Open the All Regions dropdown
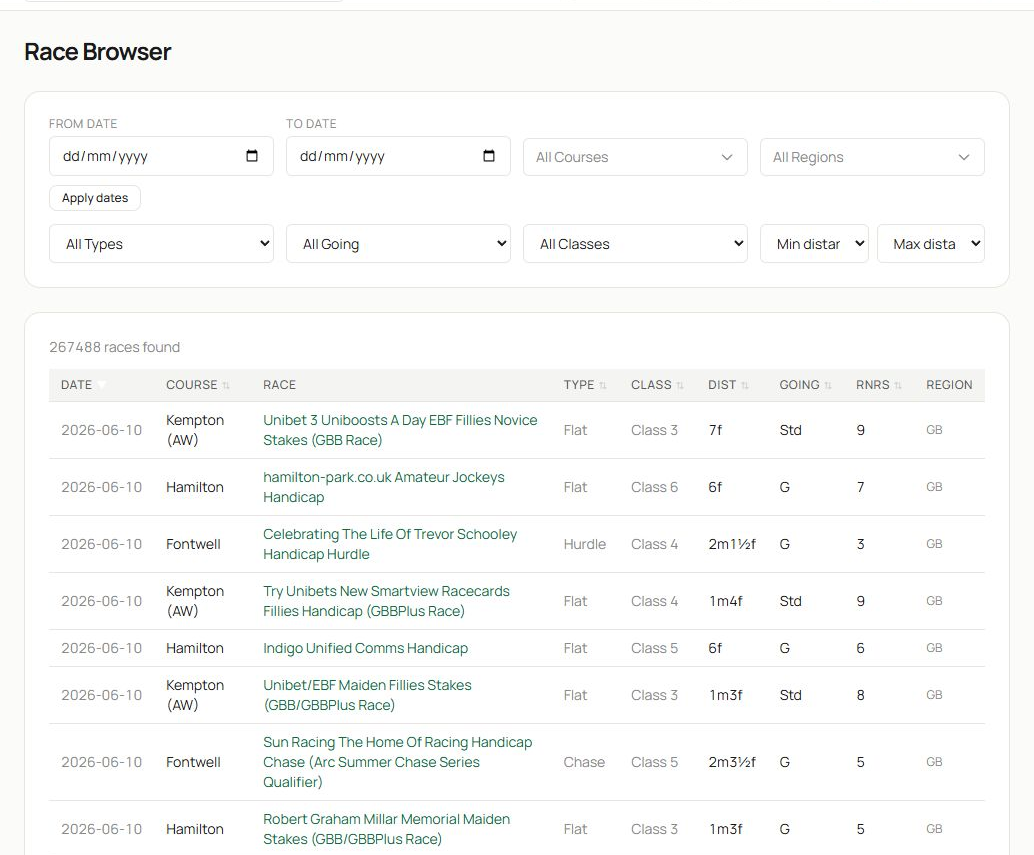The height and width of the screenshot is (855, 1034). click(872, 157)
